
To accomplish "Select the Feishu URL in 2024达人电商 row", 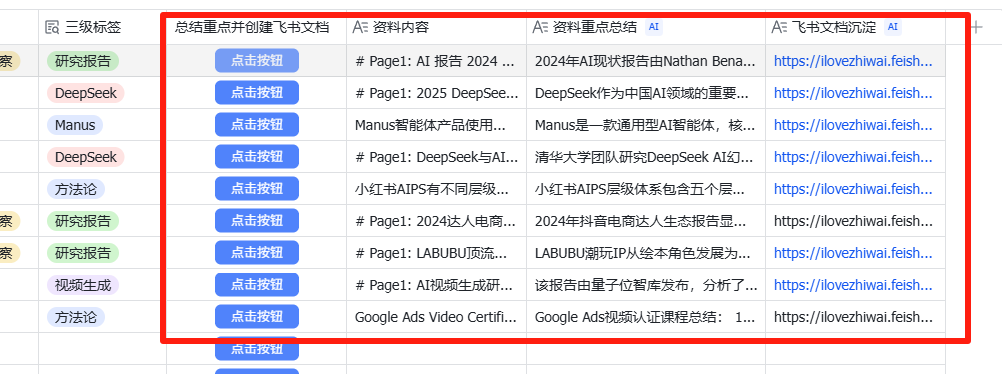I will click(853, 221).
